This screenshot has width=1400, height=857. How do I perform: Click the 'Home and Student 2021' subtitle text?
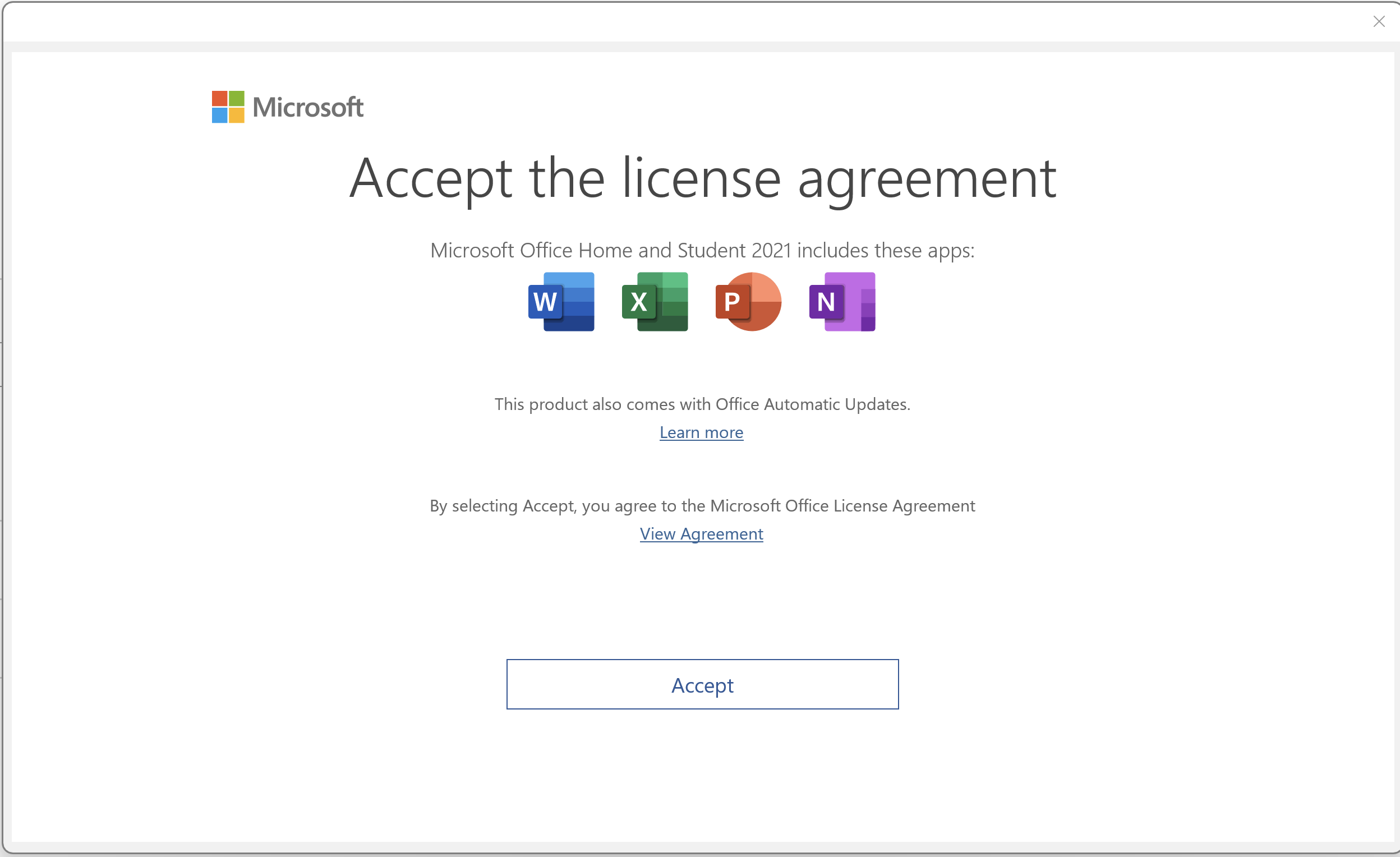click(702, 251)
